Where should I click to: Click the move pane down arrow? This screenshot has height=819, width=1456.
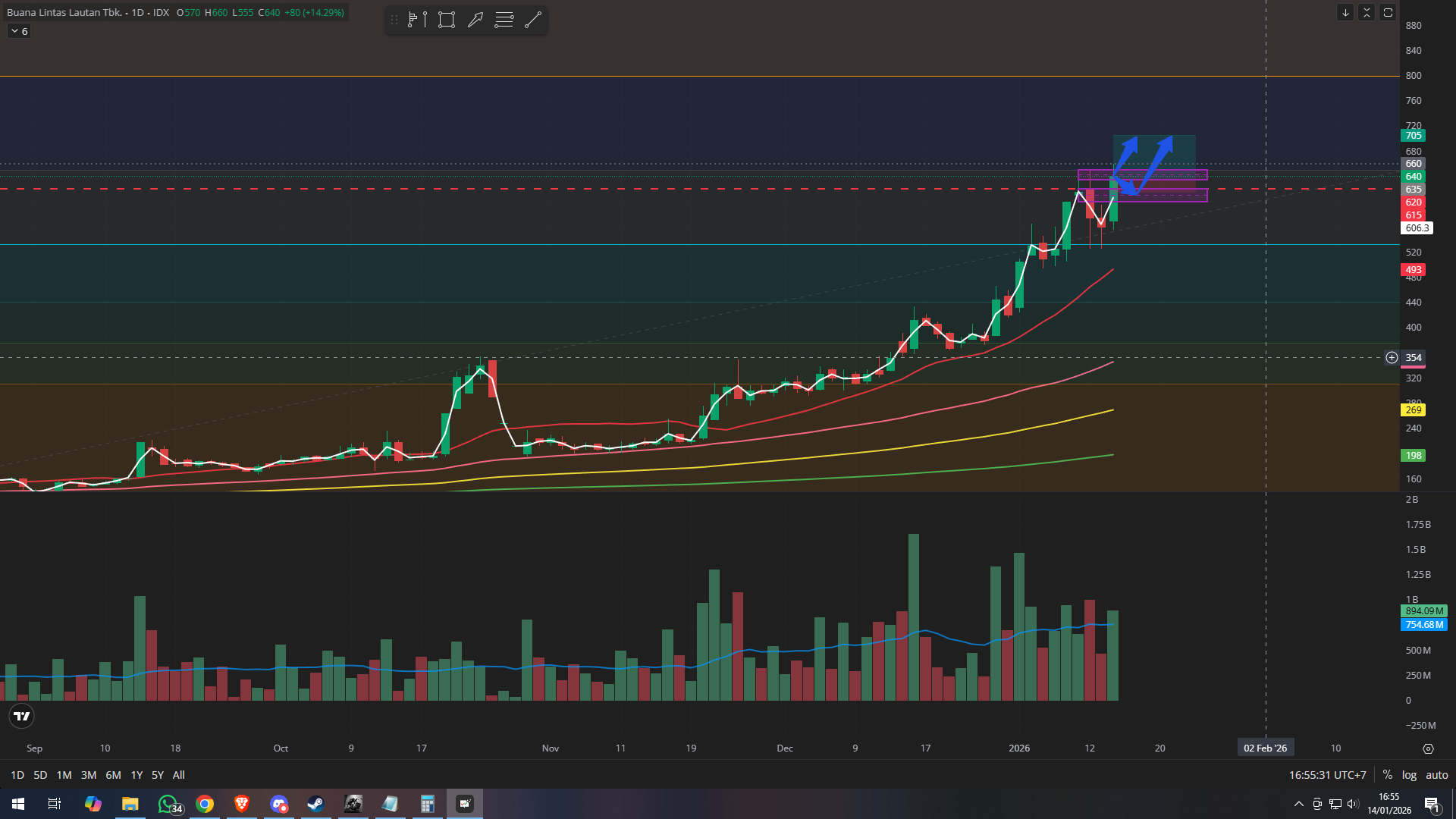pyautogui.click(x=1345, y=13)
